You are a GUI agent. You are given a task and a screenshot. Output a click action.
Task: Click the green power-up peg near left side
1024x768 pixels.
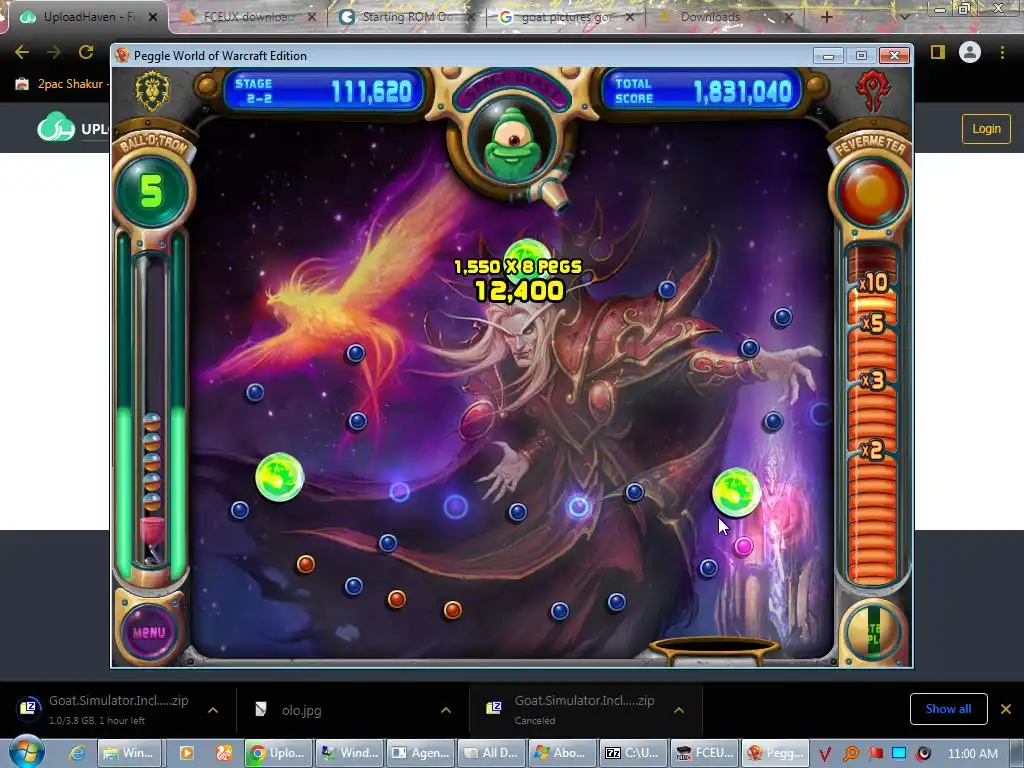click(280, 477)
